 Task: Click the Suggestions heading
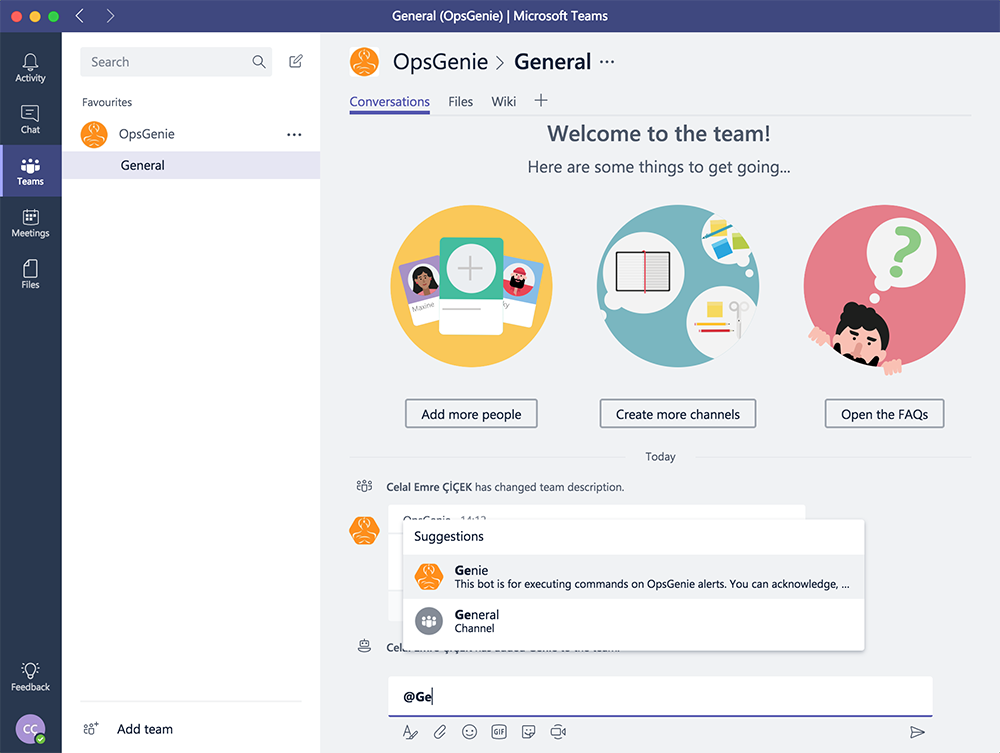449,536
